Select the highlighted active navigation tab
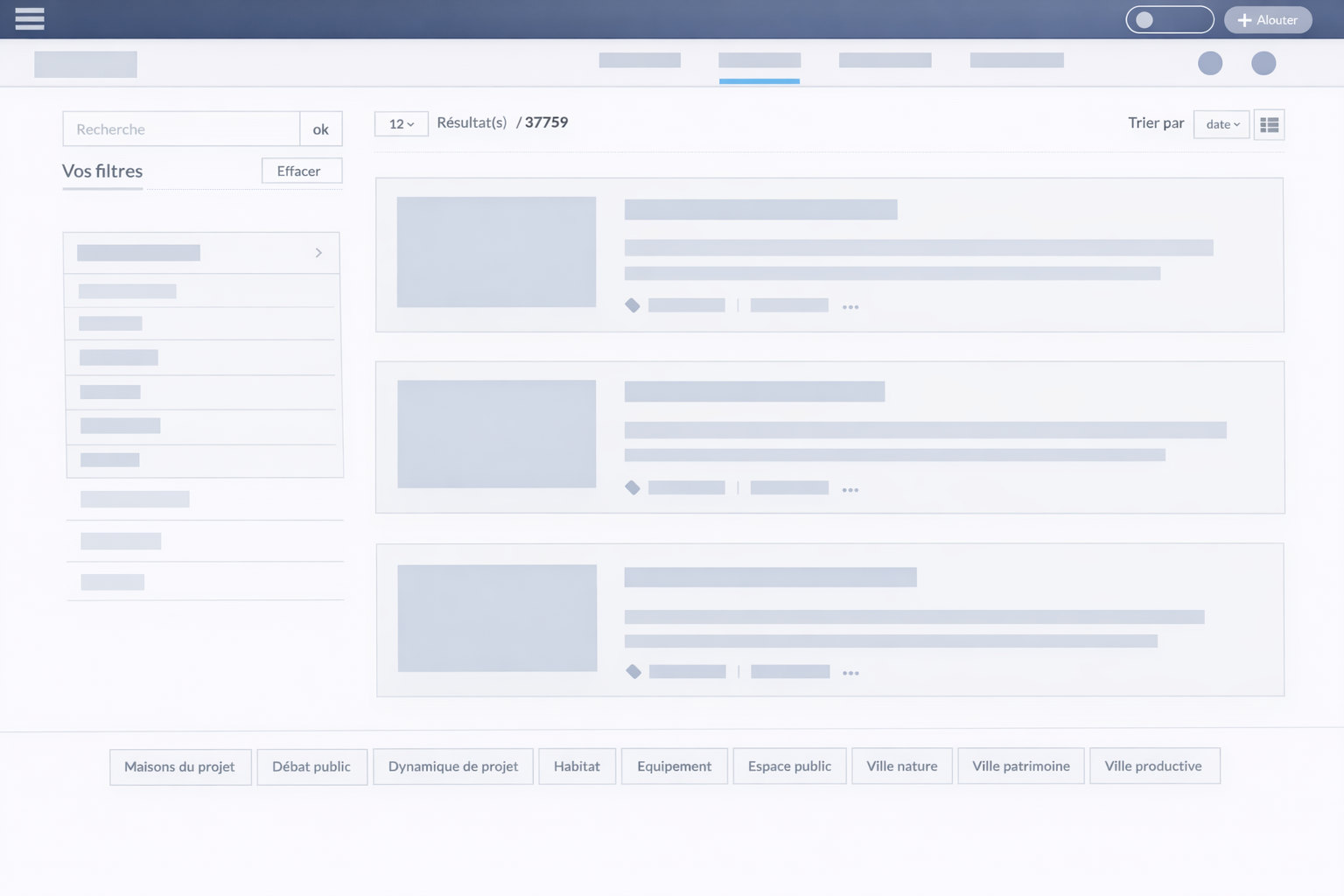Screen dimensions: 1344x896 tap(759, 60)
